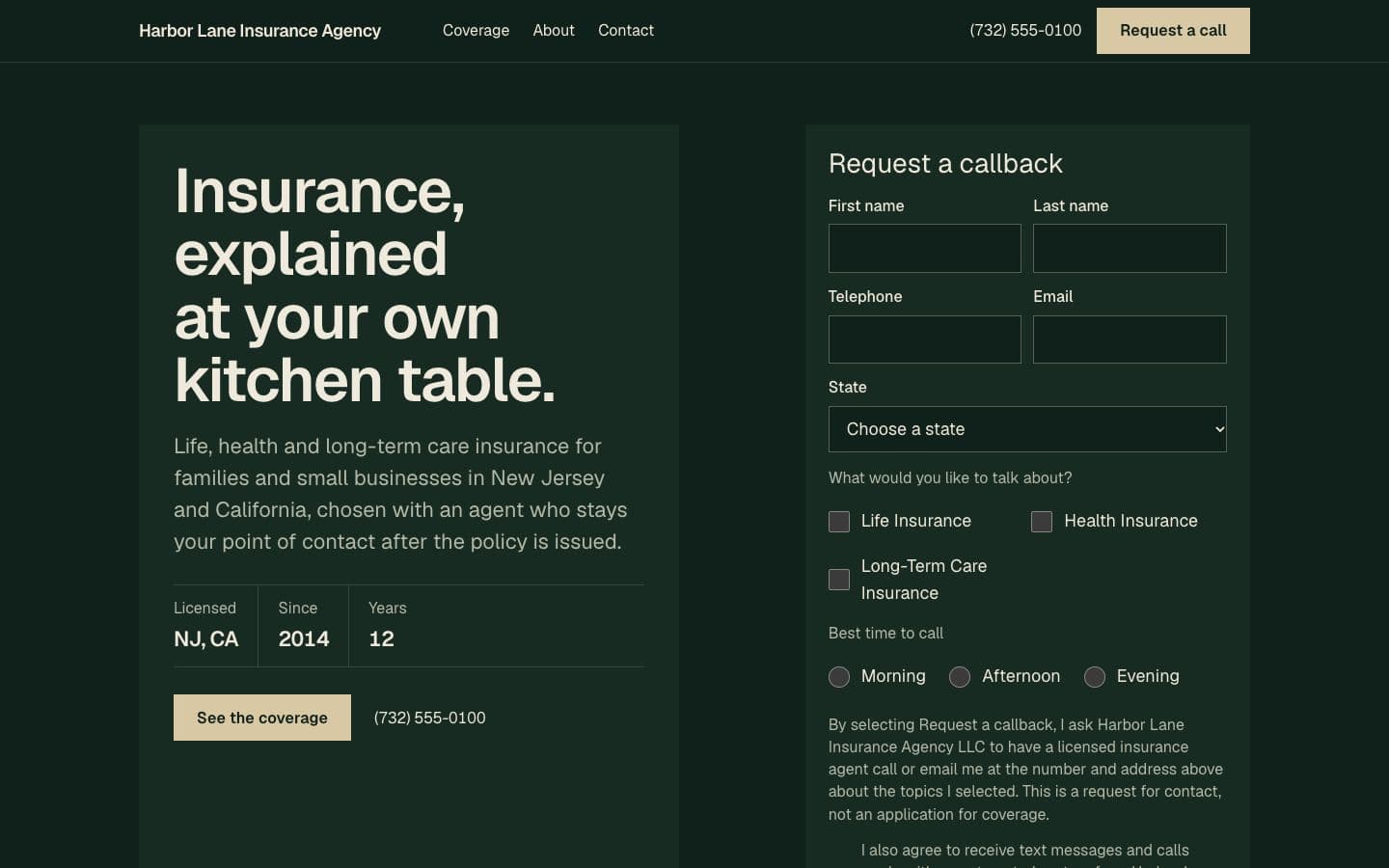Open the Coverage nav item

pyautogui.click(x=476, y=31)
